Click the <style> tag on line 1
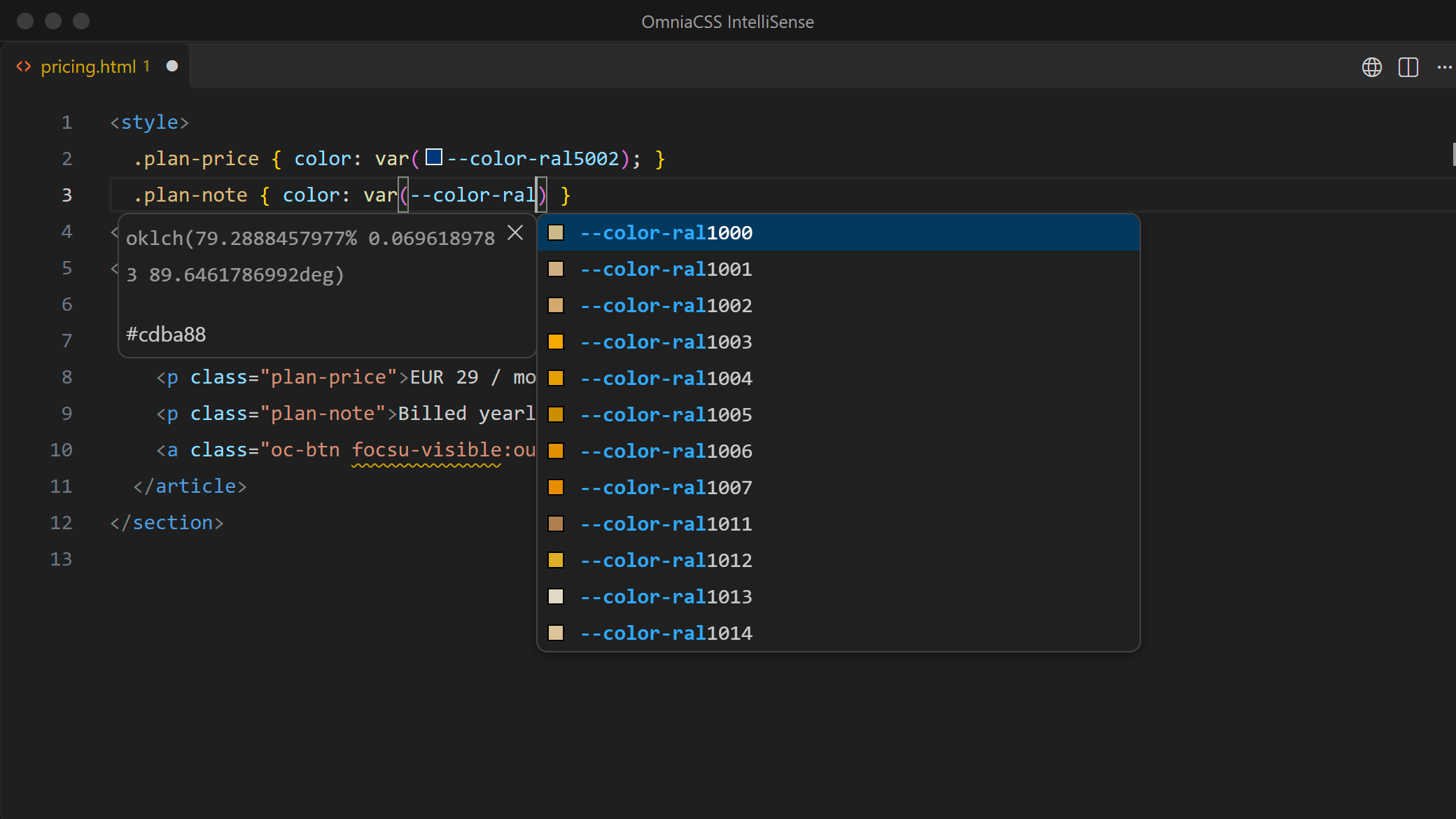1456x819 pixels. pyautogui.click(x=149, y=122)
